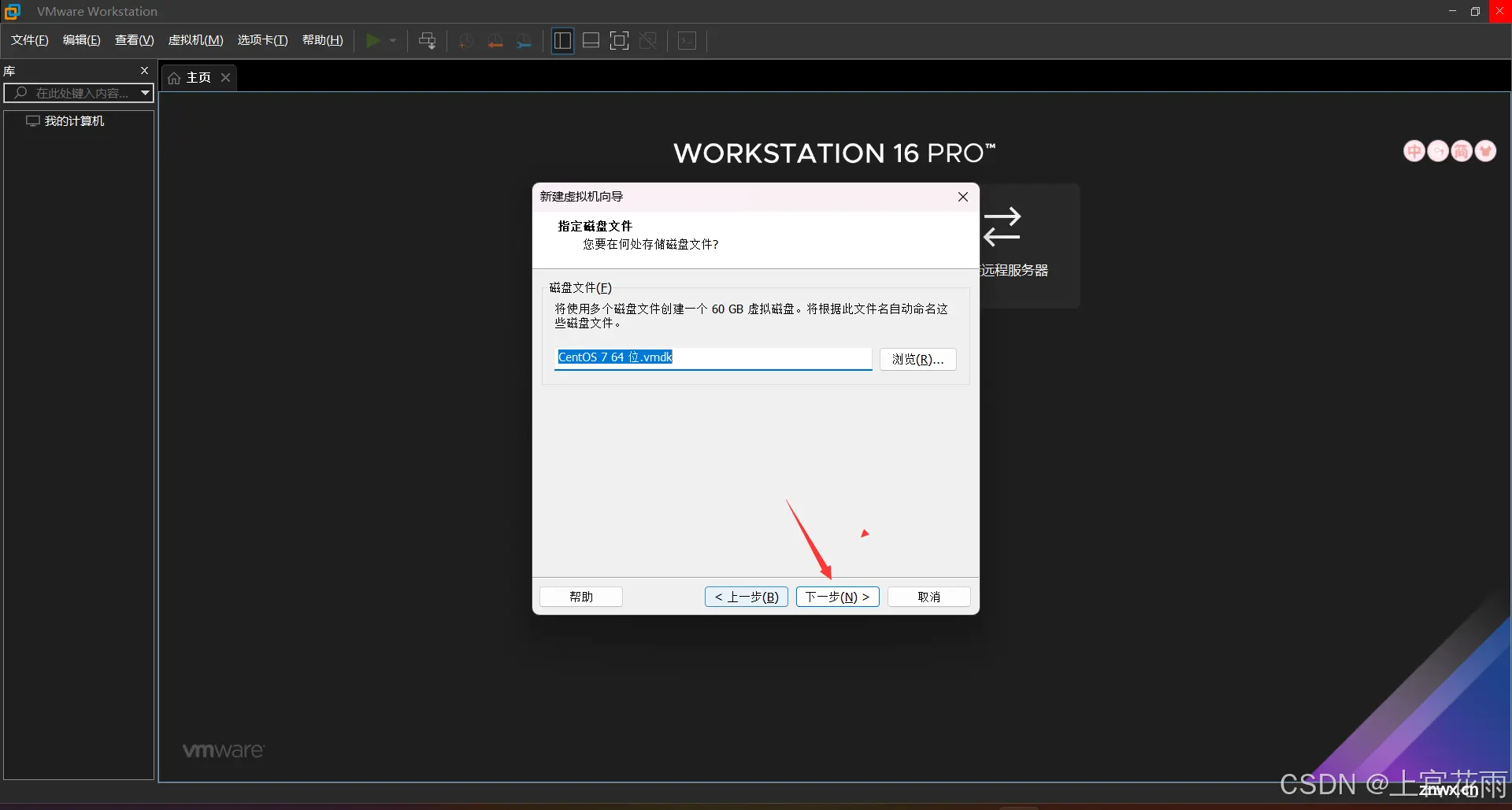Open the 文件(F) menu
This screenshot has width=1512, height=810.
point(30,40)
